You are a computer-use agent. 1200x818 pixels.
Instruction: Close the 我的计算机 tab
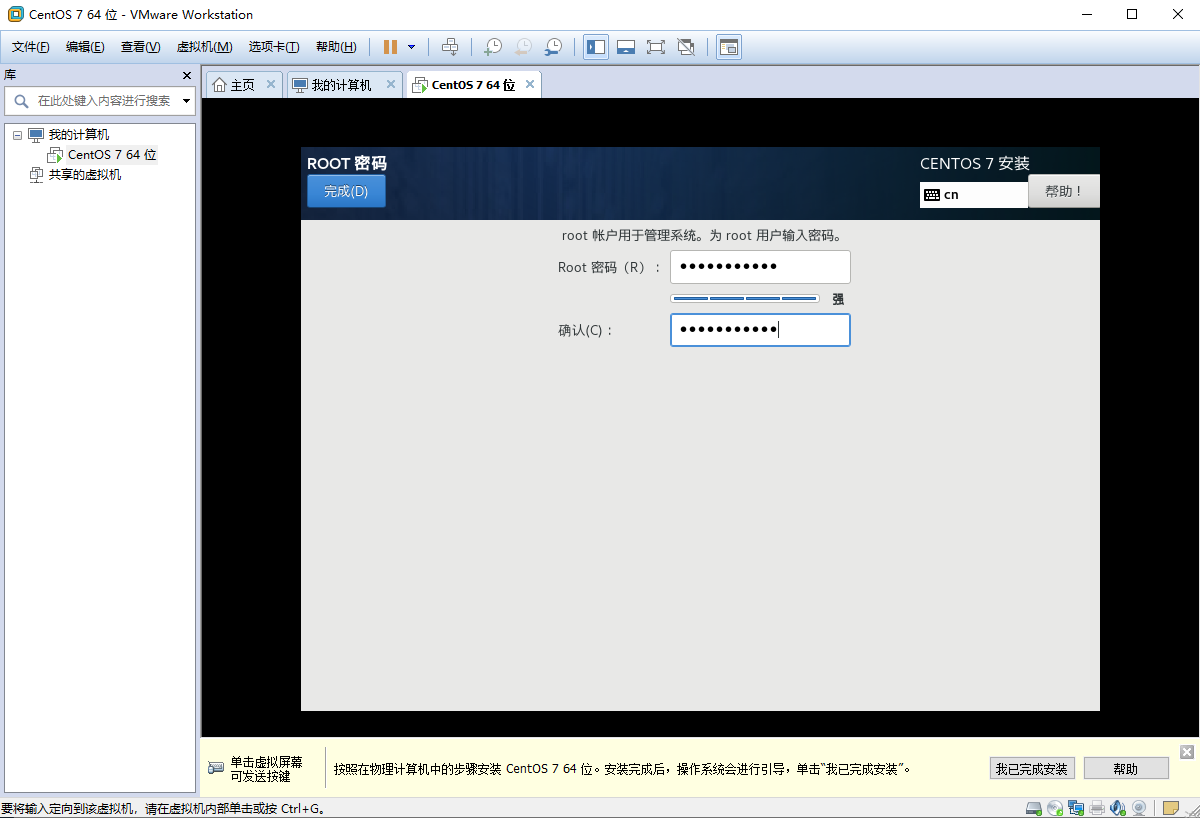(x=390, y=85)
